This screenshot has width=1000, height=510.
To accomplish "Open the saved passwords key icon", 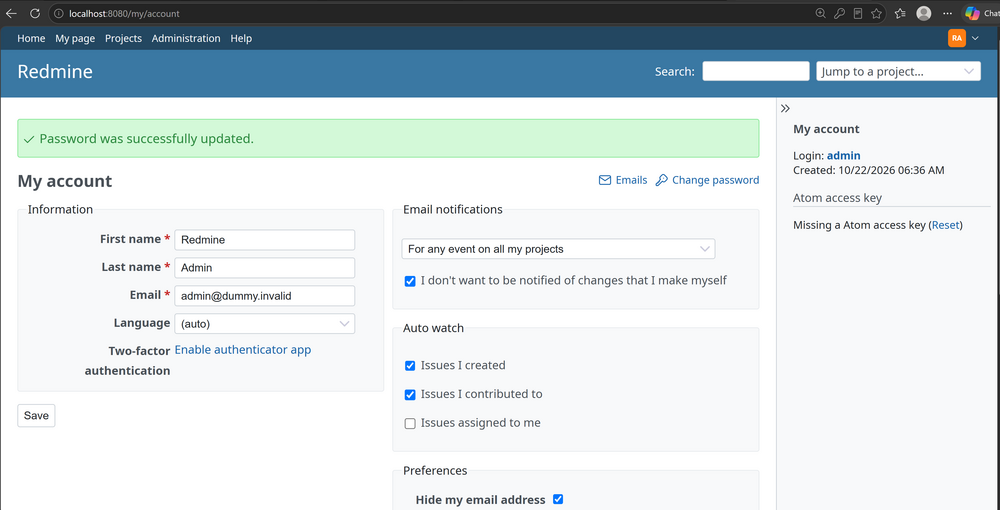I will pyautogui.click(x=840, y=13).
